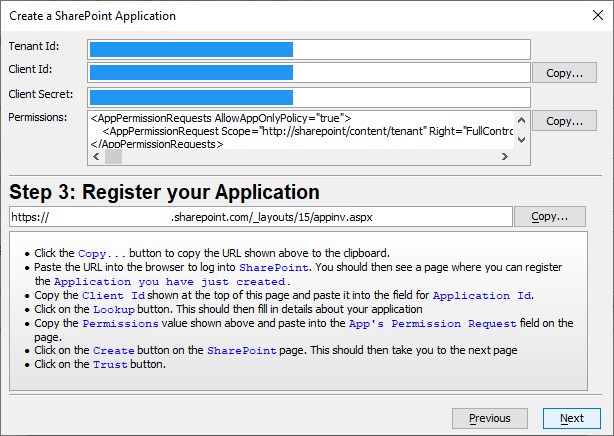Copy the appinv.aspx URL
This screenshot has height=436, width=614.
click(550, 217)
